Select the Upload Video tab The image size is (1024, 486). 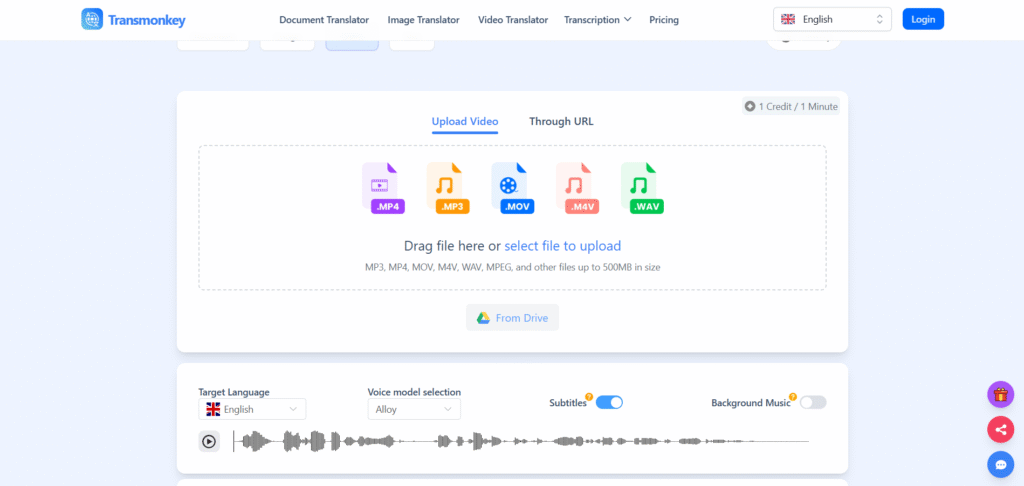[465, 122]
